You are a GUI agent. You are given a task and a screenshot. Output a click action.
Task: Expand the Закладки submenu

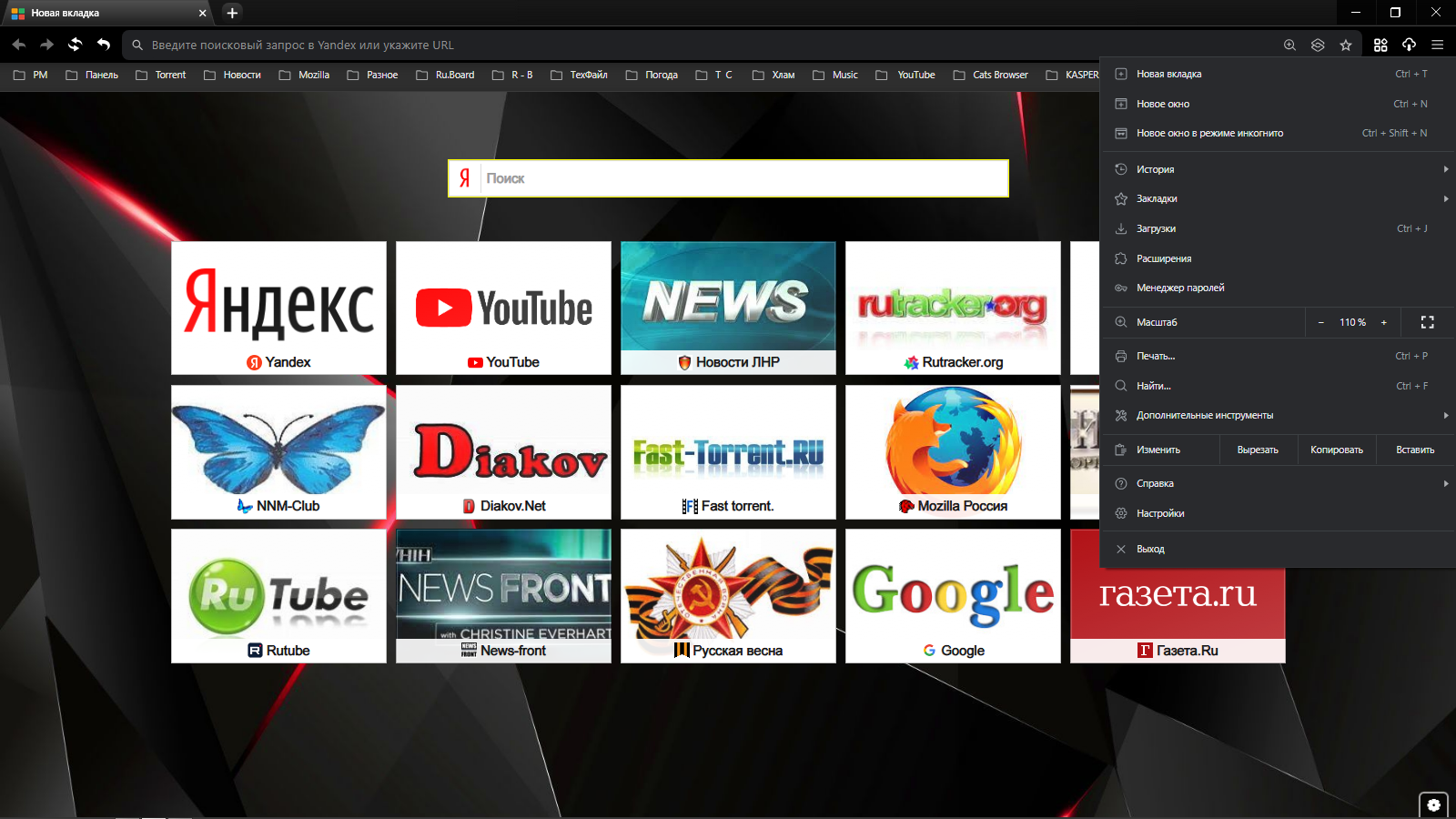1278,198
